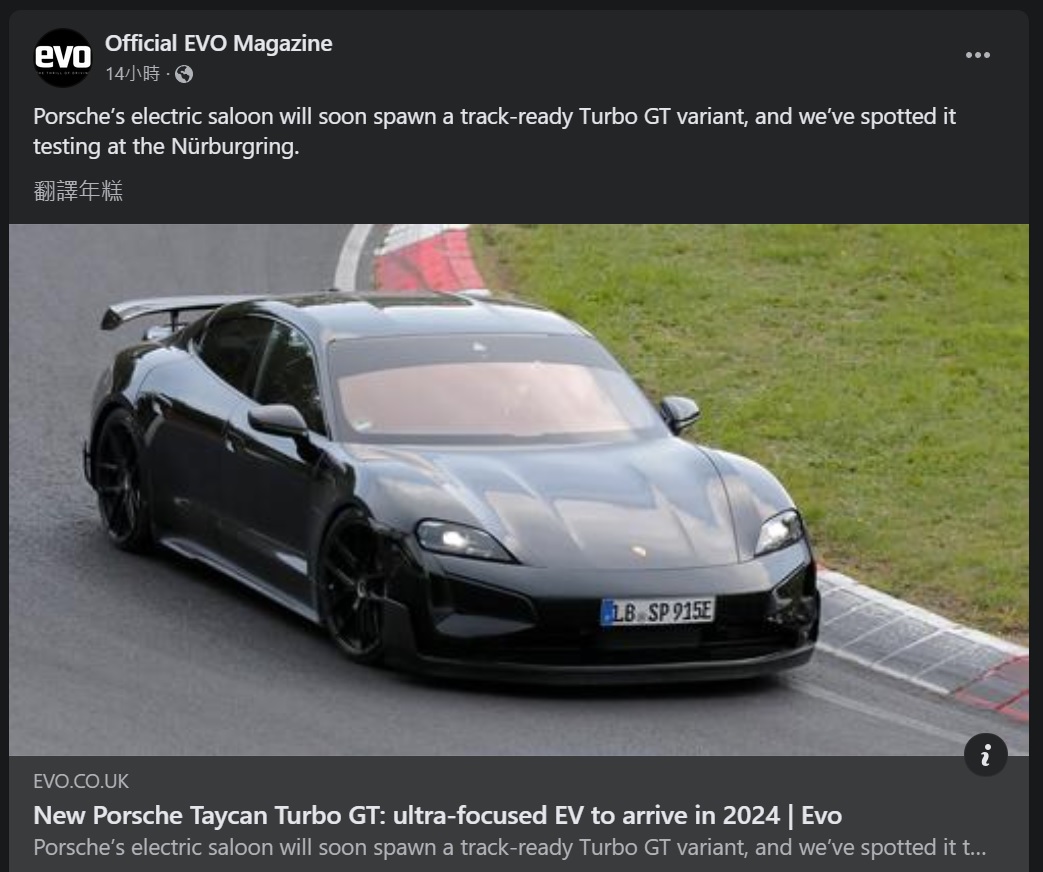
Task: Click the 翻譯年糕 translate link
Action: click(x=78, y=191)
